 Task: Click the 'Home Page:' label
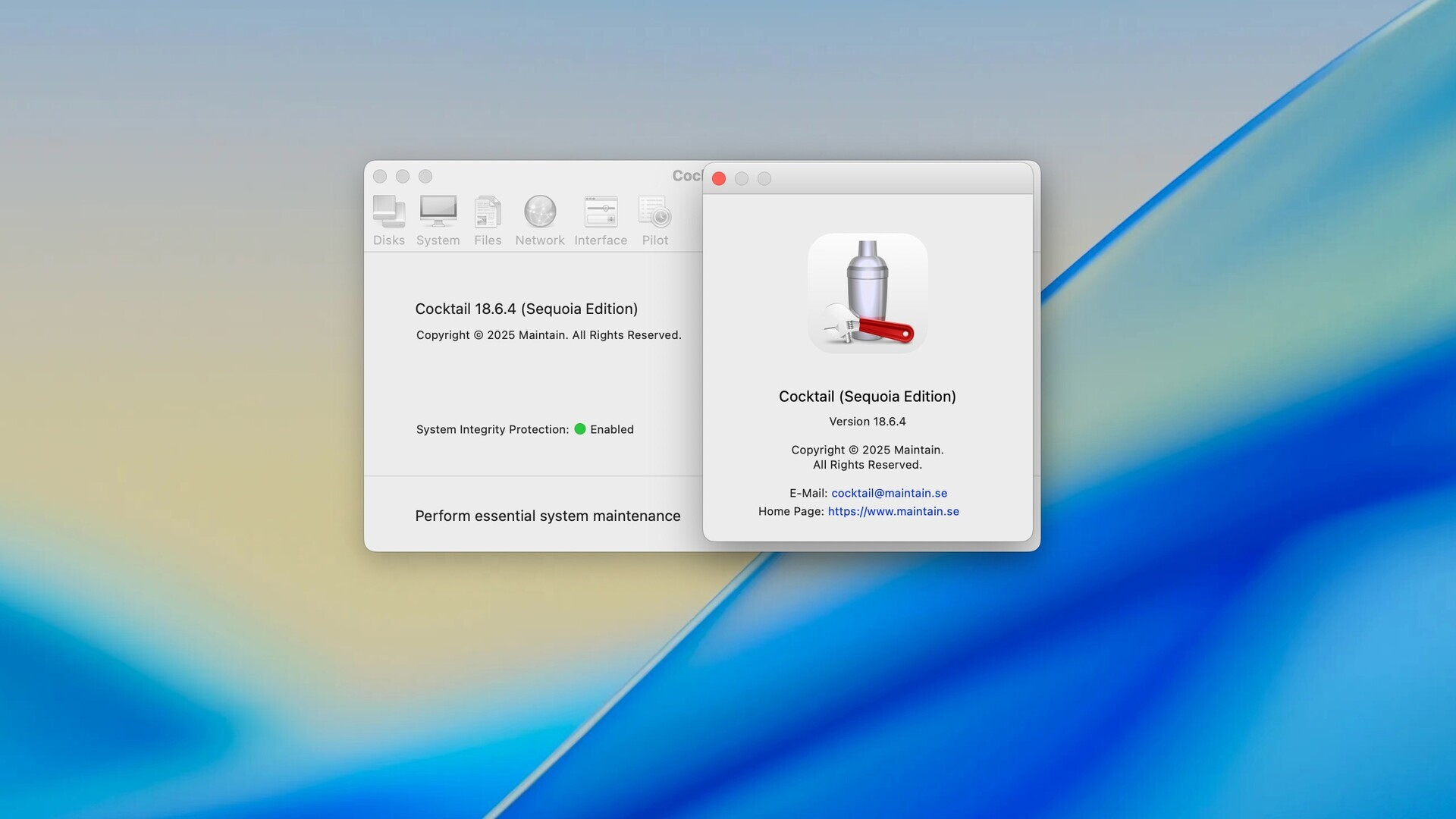791,511
